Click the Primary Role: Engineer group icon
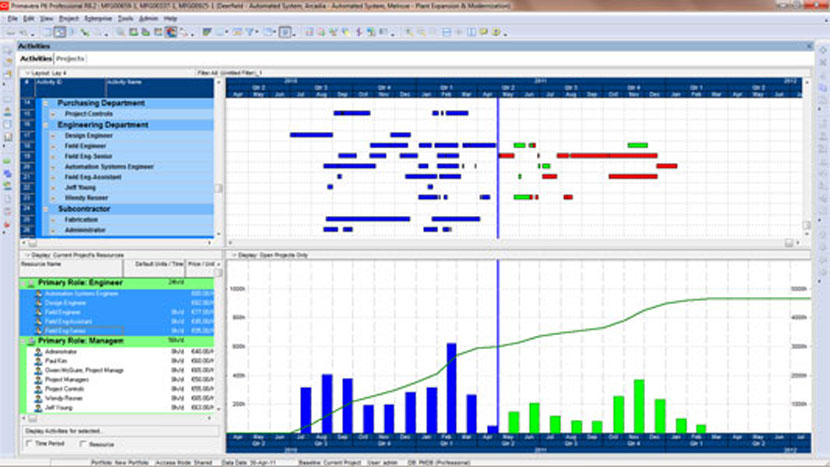Viewport: 830px width, 467px height. (x=29, y=283)
